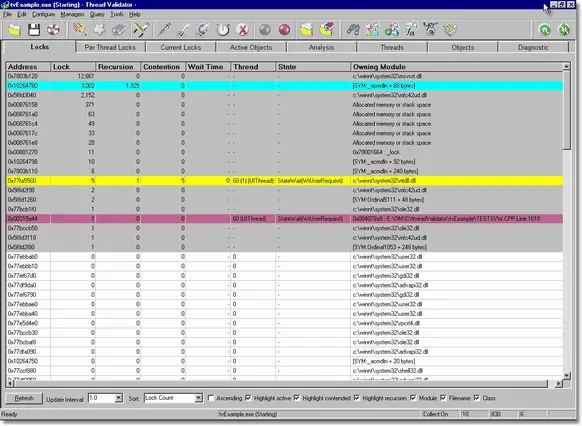Screen dimensions: 582x426
Task: Click the red X stop icon
Action: click(243, 30)
